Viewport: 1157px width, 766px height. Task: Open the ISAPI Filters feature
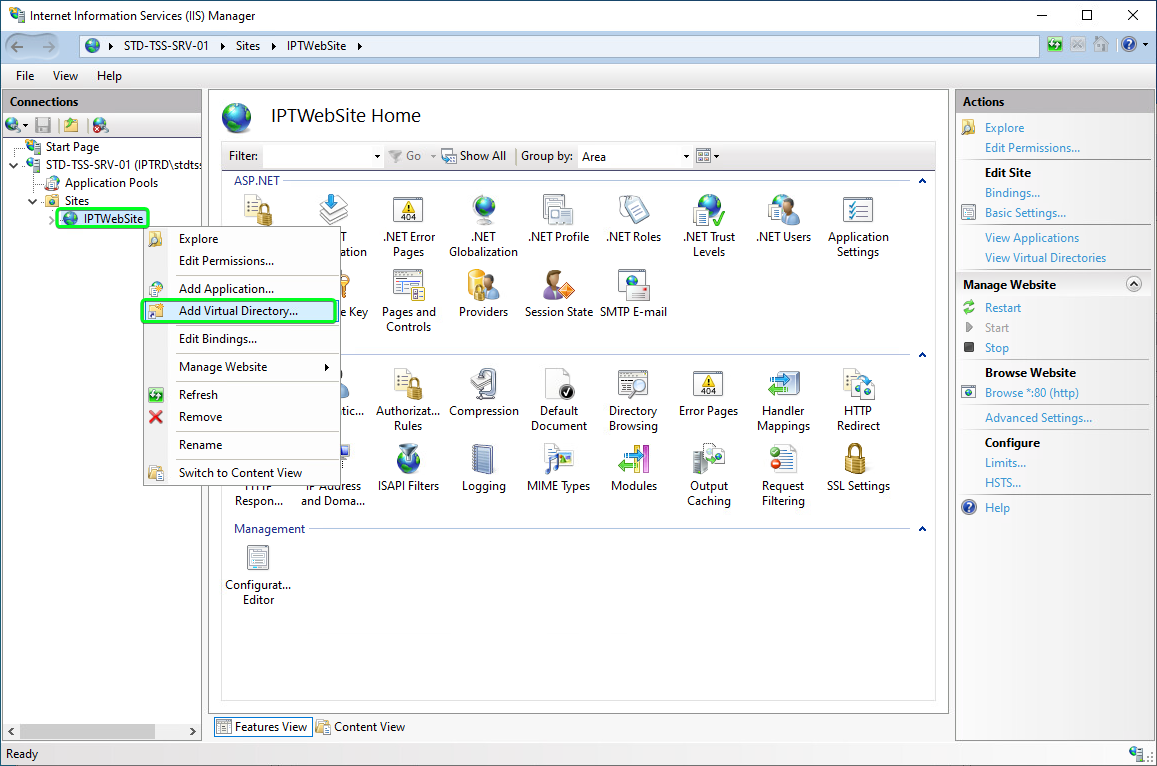point(408,469)
